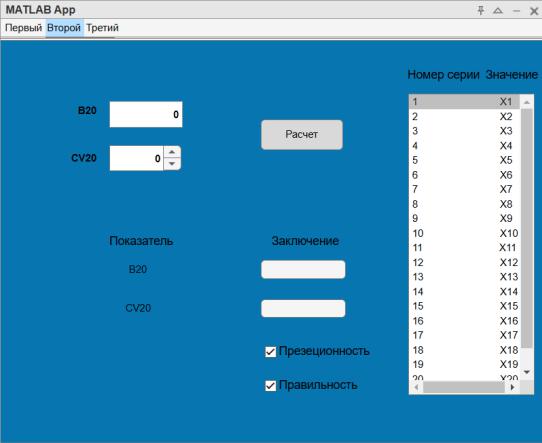Pin the MATLAB App window

tap(480, 10)
